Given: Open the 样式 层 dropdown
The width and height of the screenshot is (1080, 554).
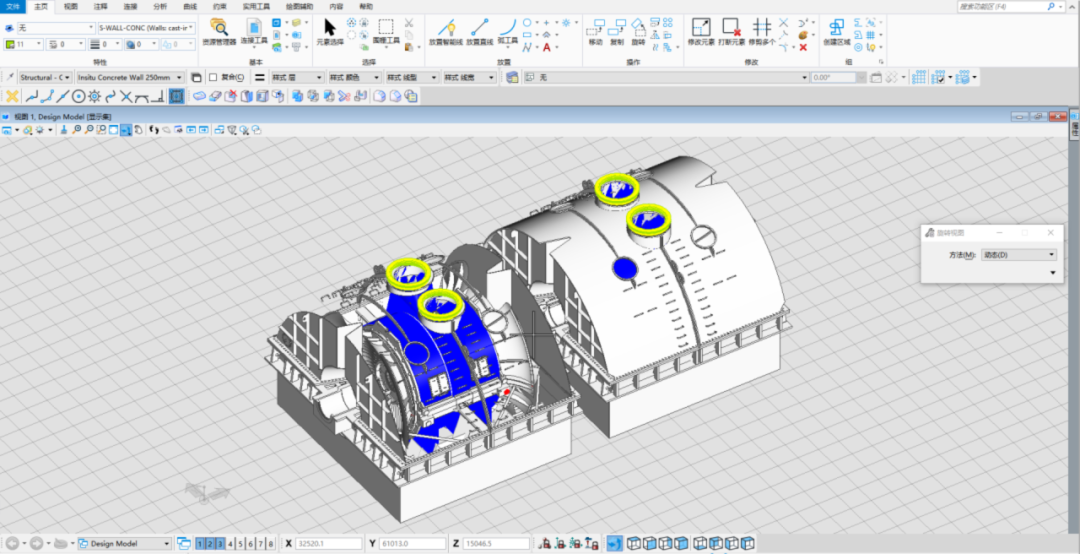Looking at the screenshot, I should click(x=297, y=78).
